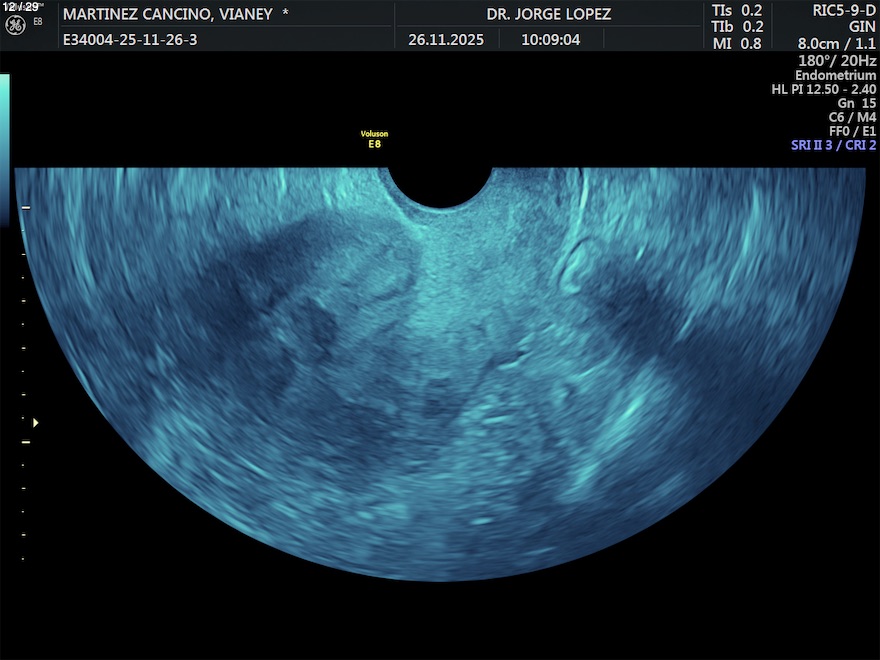Click the exam date 26.11.2025
The height and width of the screenshot is (660, 880).
click(x=446, y=40)
